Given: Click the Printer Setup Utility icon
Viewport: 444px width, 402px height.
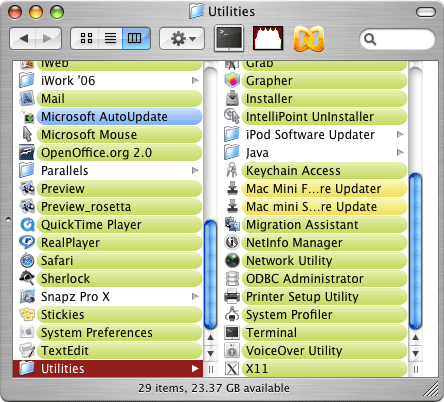Looking at the screenshot, I should [x=232, y=296].
